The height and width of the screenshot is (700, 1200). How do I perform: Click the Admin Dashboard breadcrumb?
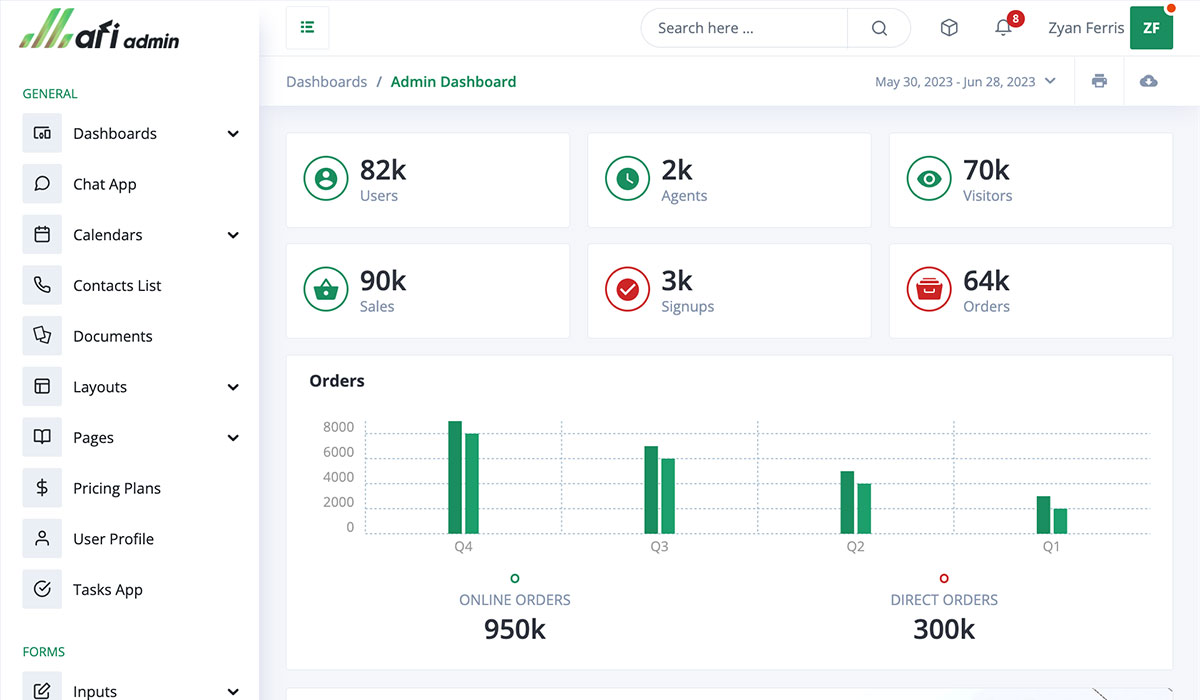pyautogui.click(x=453, y=82)
